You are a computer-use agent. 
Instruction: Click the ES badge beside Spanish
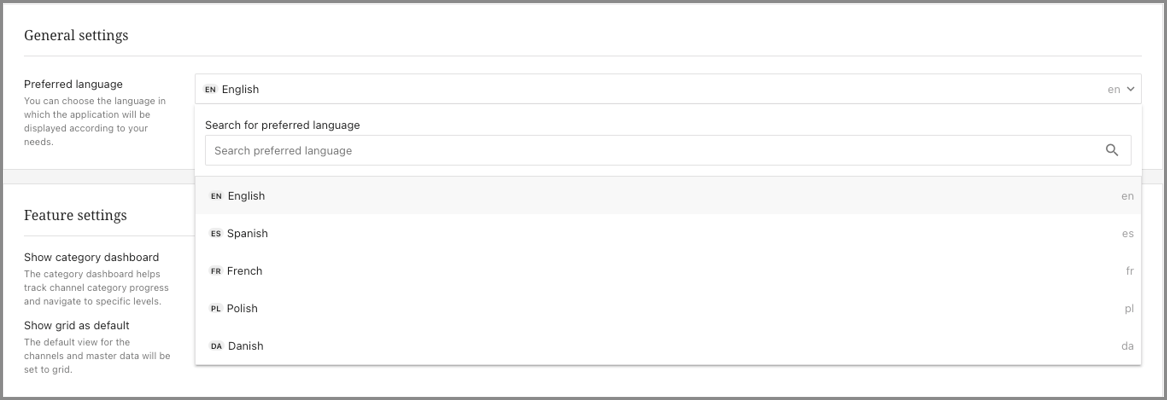(216, 233)
